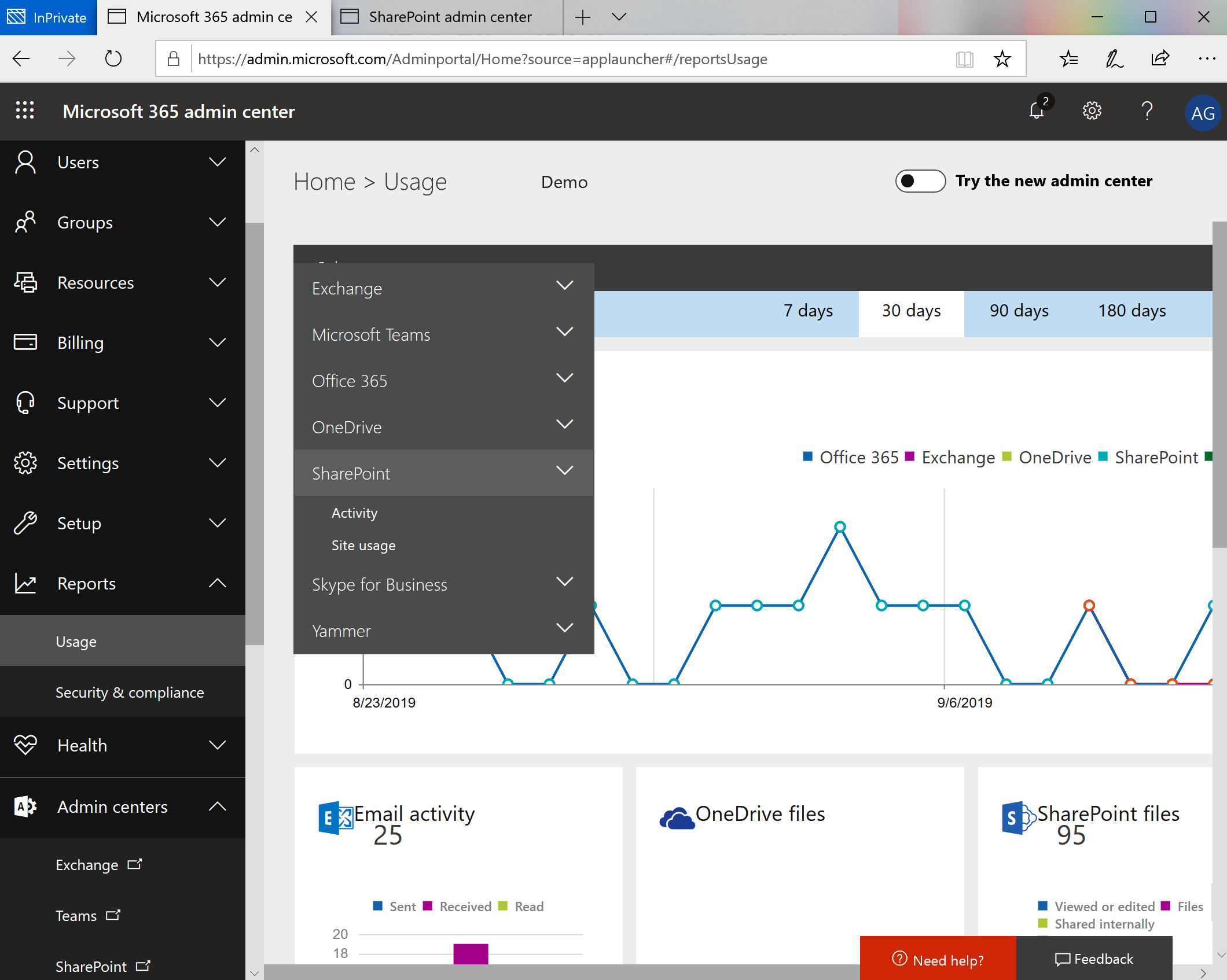Click the add notes pen icon
This screenshot has width=1227, height=980.
coord(1114,58)
